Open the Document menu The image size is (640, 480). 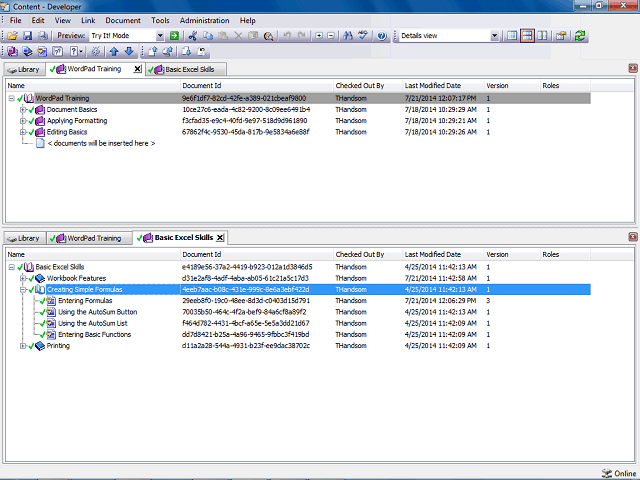tap(123, 20)
